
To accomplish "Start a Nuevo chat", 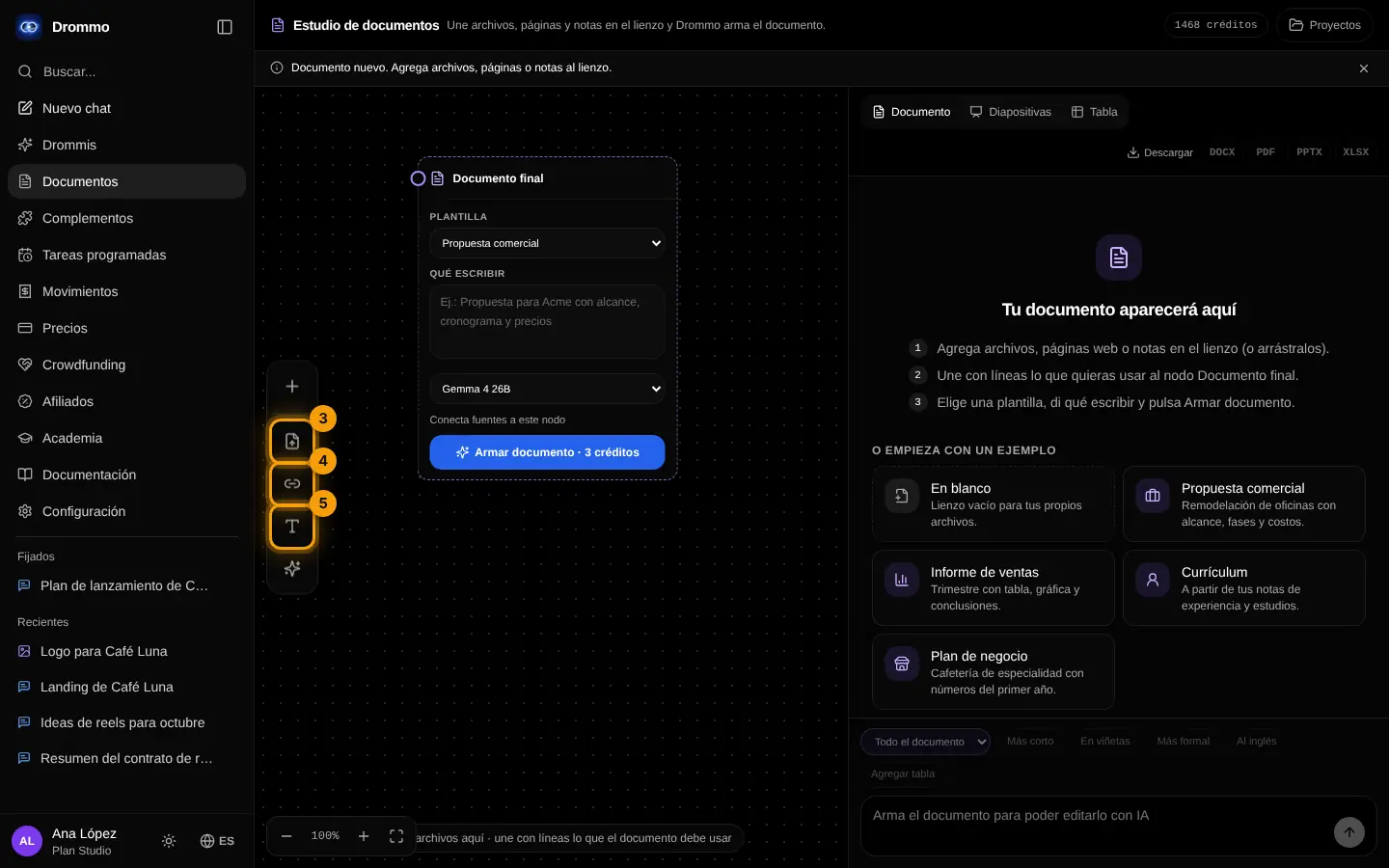I will point(126,108).
